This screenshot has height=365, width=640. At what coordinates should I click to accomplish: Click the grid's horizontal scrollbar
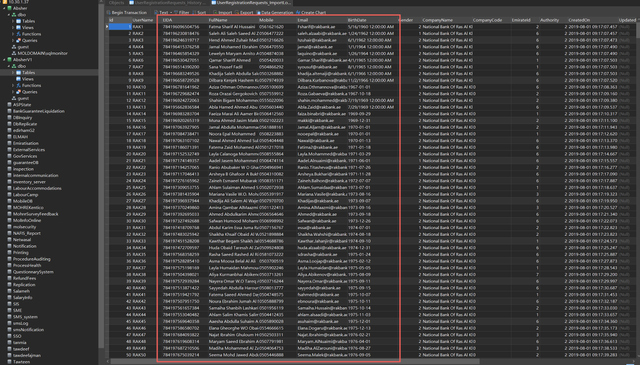pos(294,361)
